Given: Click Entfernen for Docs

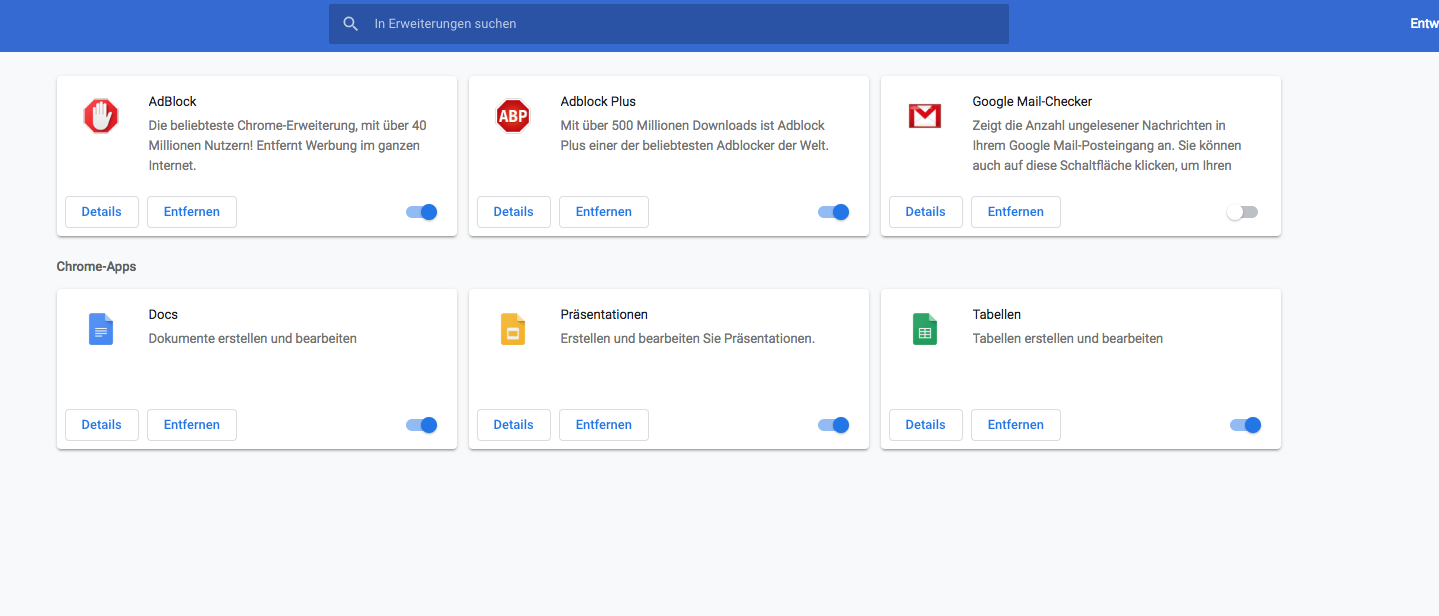Looking at the screenshot, I should point(192,425).
